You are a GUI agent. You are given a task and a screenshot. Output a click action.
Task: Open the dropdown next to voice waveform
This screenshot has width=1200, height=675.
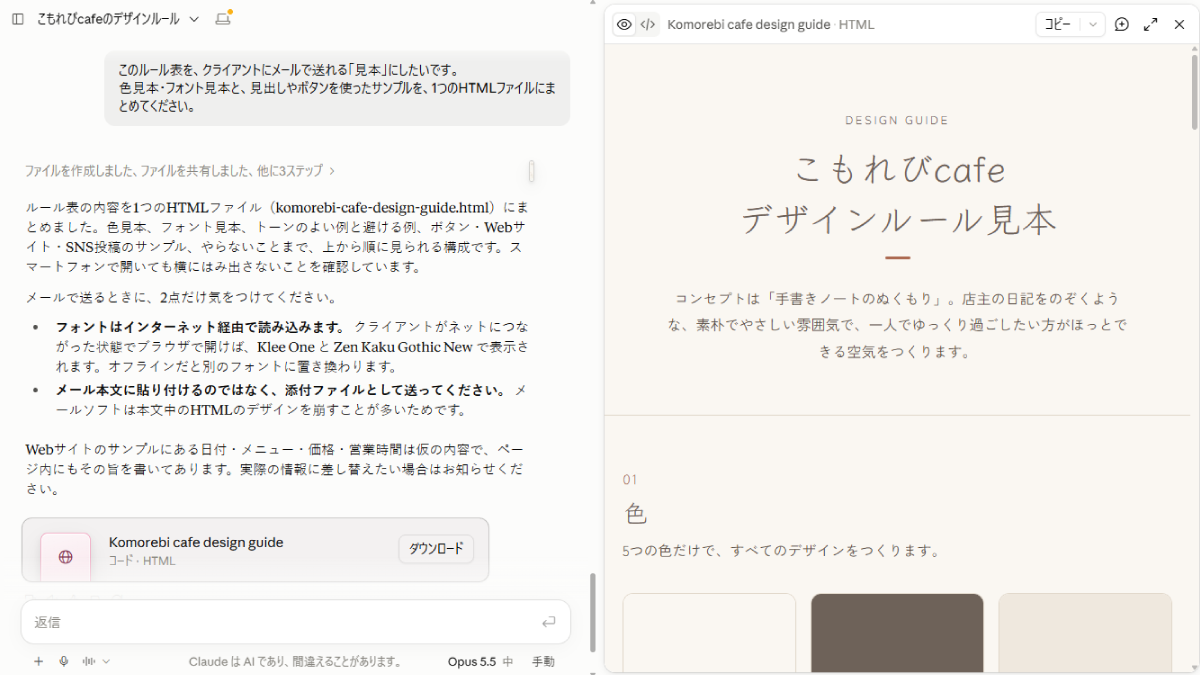tap(106, 661)
